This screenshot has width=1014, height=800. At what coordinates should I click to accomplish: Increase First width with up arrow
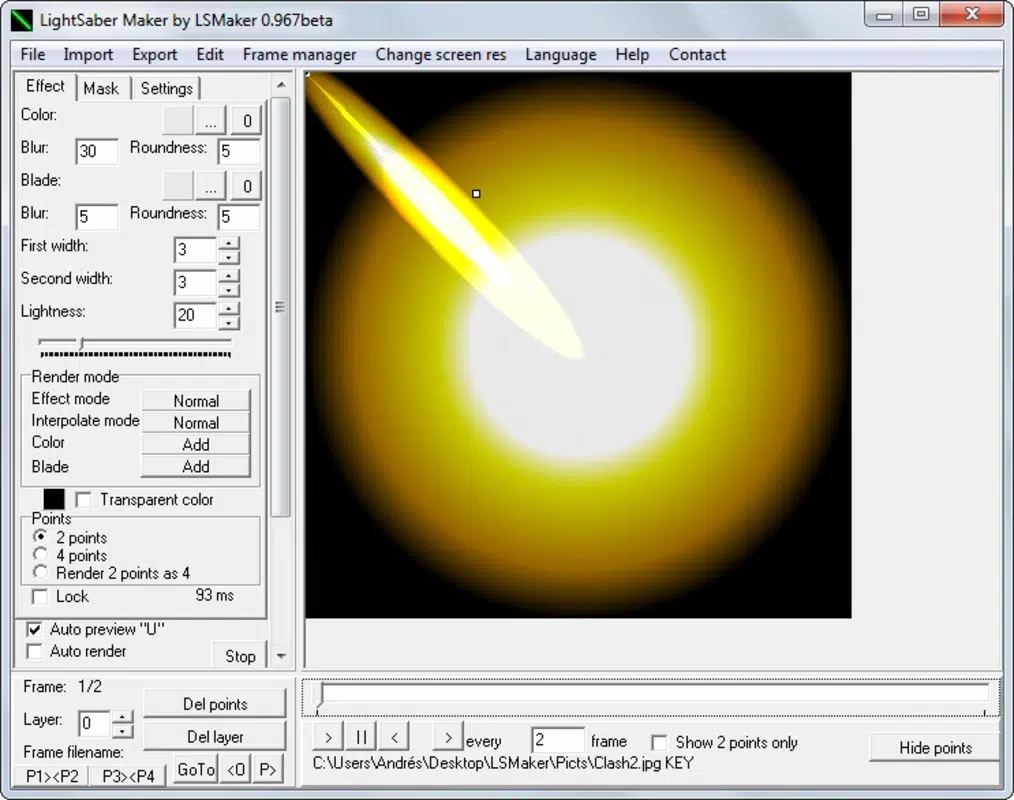(229, 243)
